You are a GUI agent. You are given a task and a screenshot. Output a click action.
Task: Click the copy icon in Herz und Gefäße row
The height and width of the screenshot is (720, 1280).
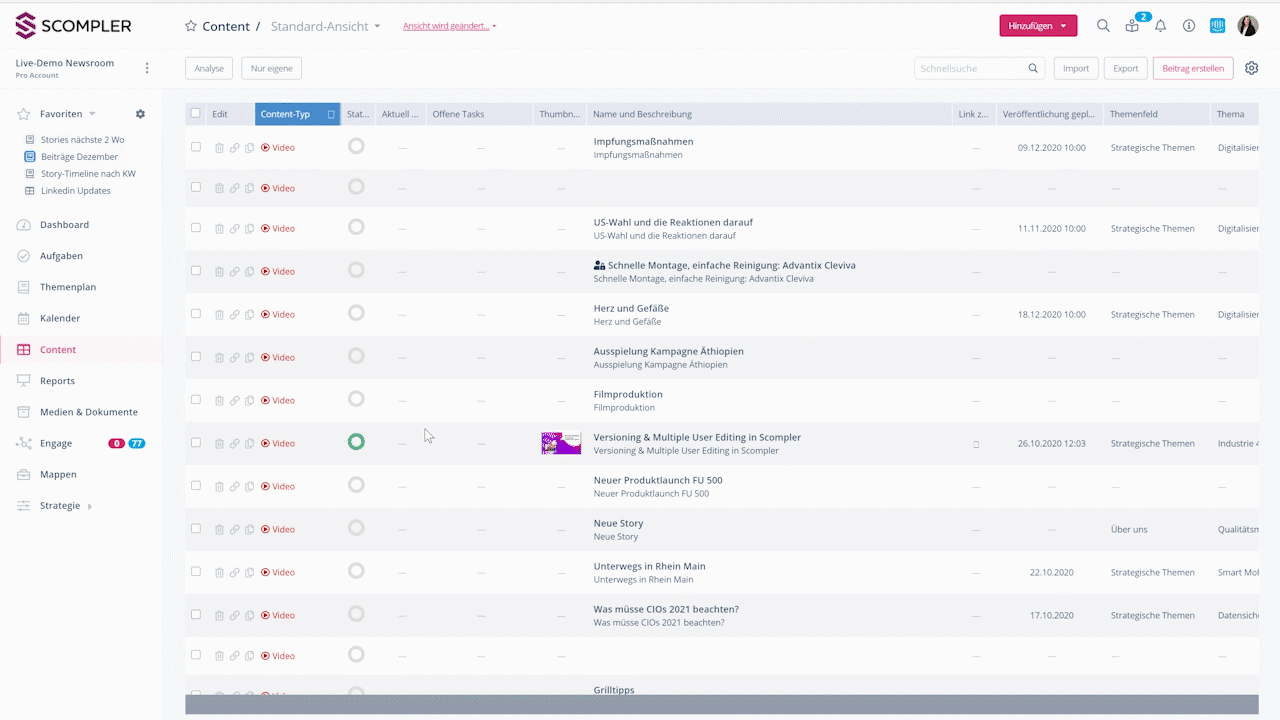coord(250,315)
